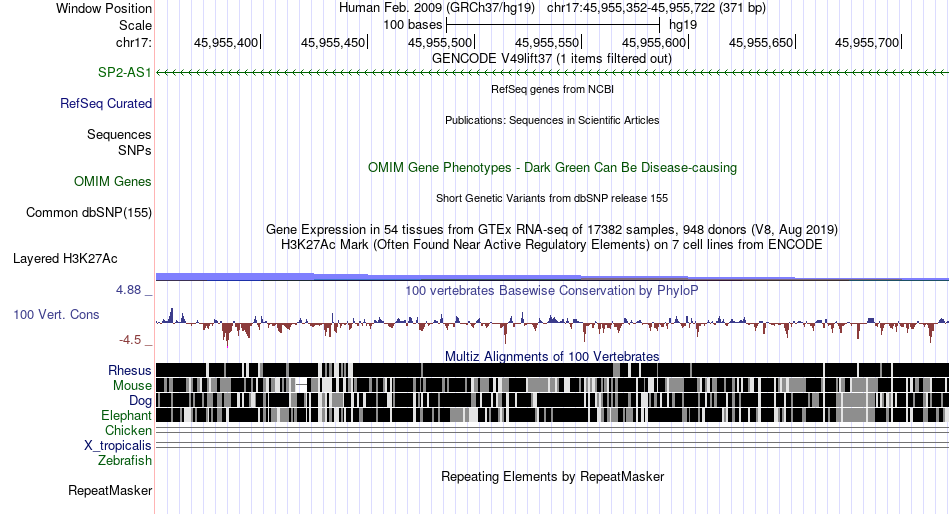Viewport: 950px width, 514px height.
Task: Click the H3K27Ac Mark ENCODE title
Action: coord(552,245)
